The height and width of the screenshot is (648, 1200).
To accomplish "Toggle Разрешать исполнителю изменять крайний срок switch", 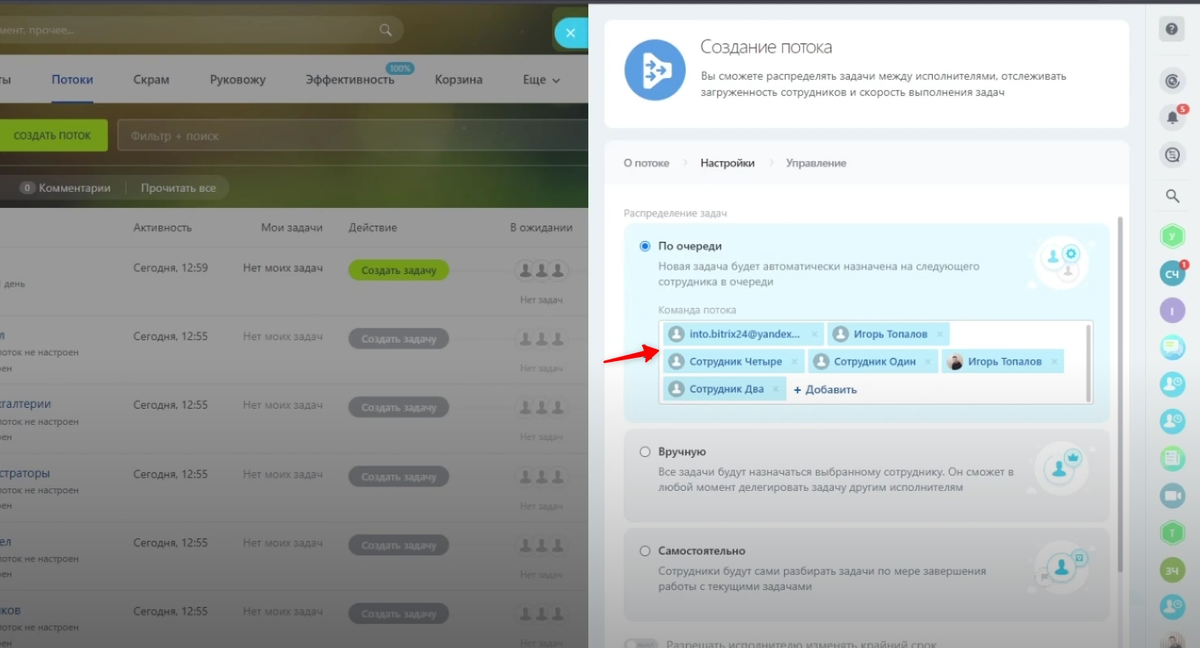I will click(641, 644).
